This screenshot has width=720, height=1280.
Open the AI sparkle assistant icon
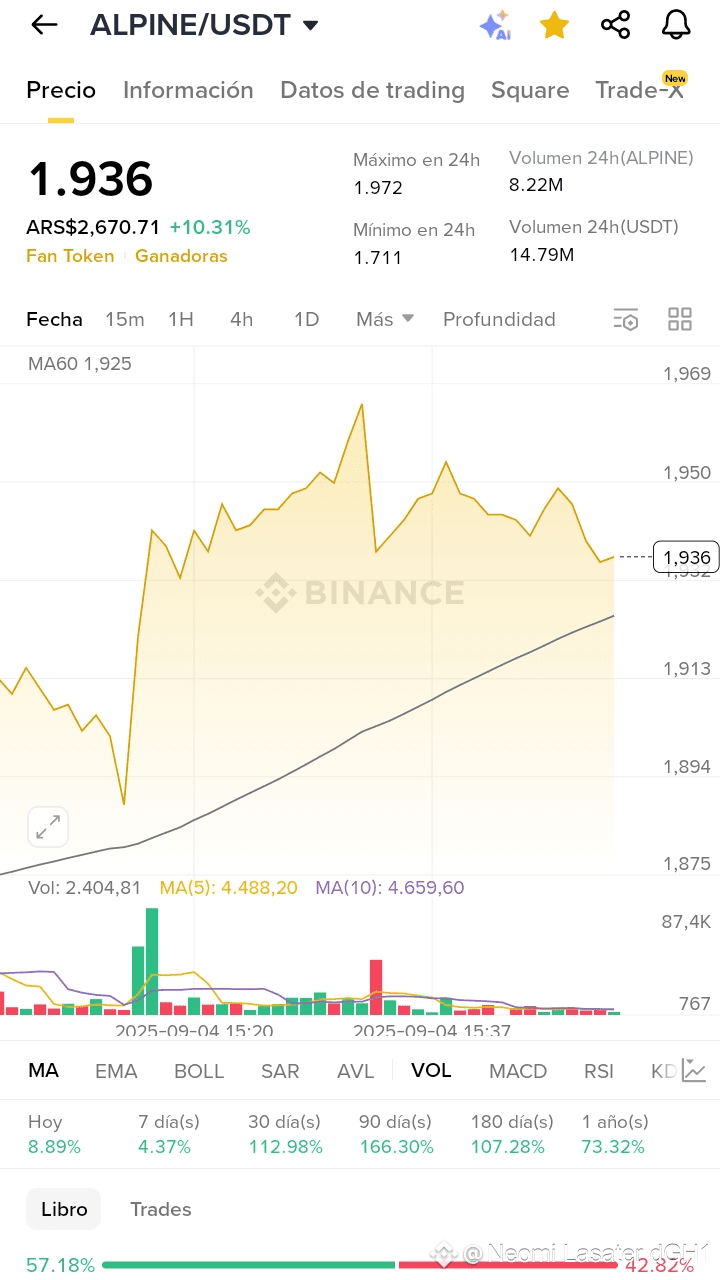pyautogui.click(x=495, y=25)
